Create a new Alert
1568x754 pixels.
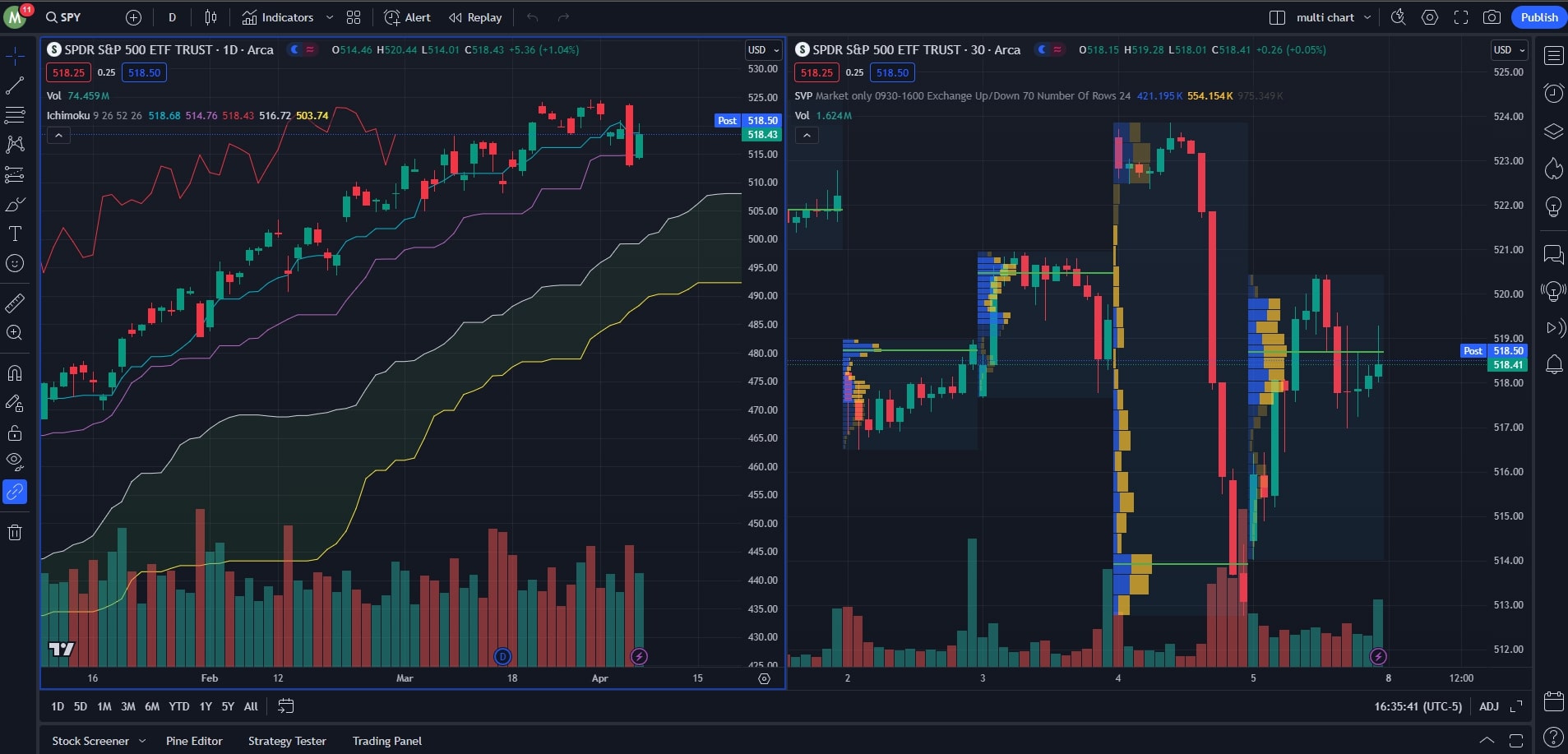point(408,17)
